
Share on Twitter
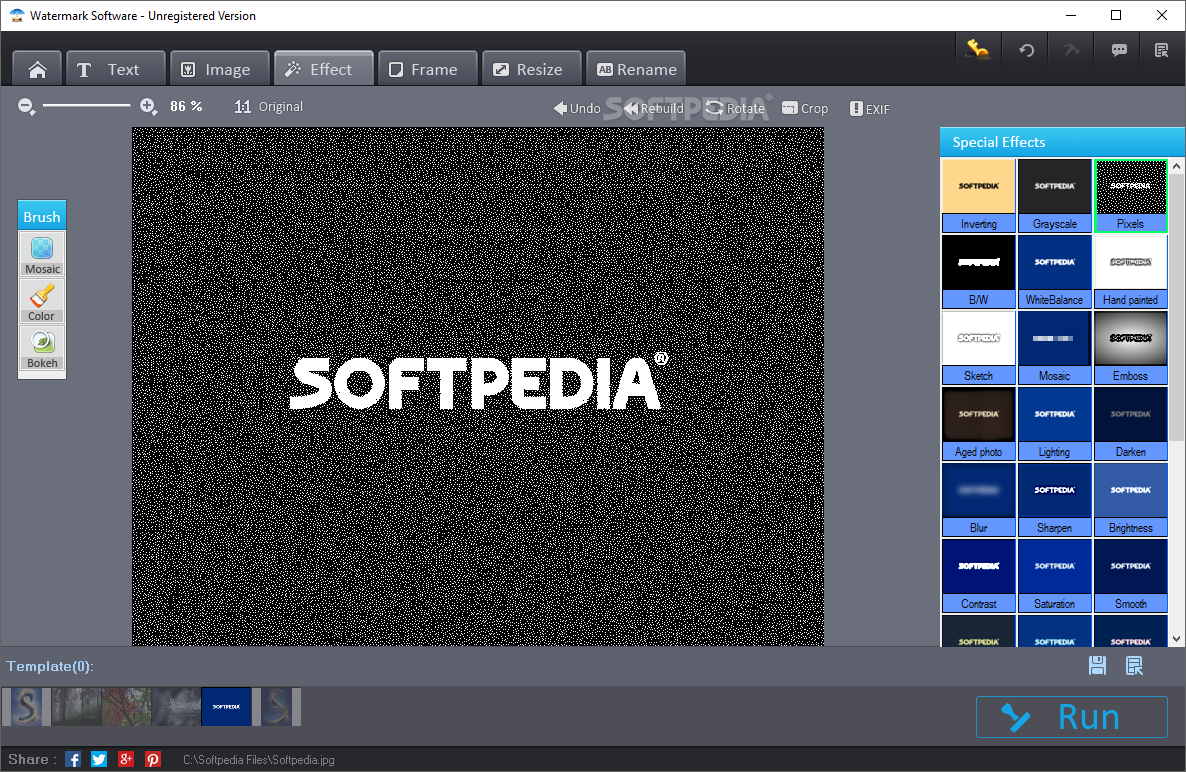[x=99, y=759]
